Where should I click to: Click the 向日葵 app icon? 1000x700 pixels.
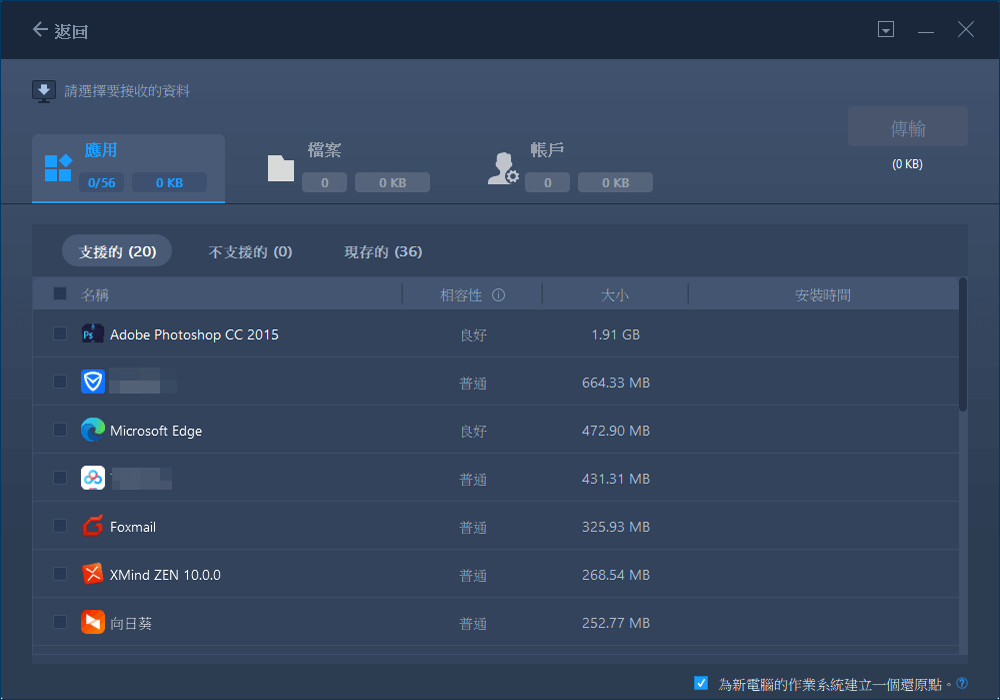93,622
